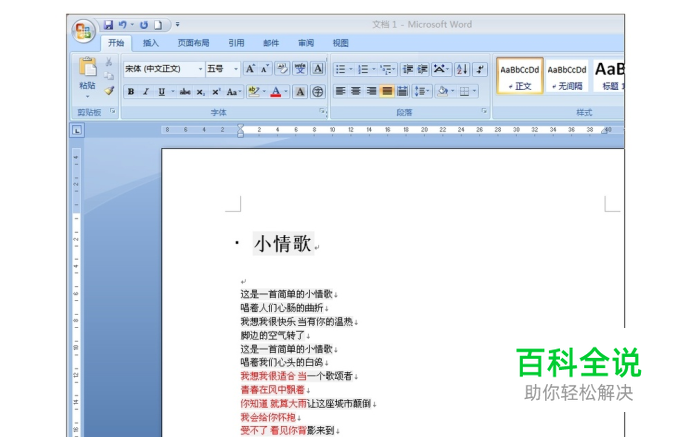The height and width of the screenshot is (437, 692).
Task: Show or hide paragraph marks
Action: pyautogui.click(x=480, y=69)
